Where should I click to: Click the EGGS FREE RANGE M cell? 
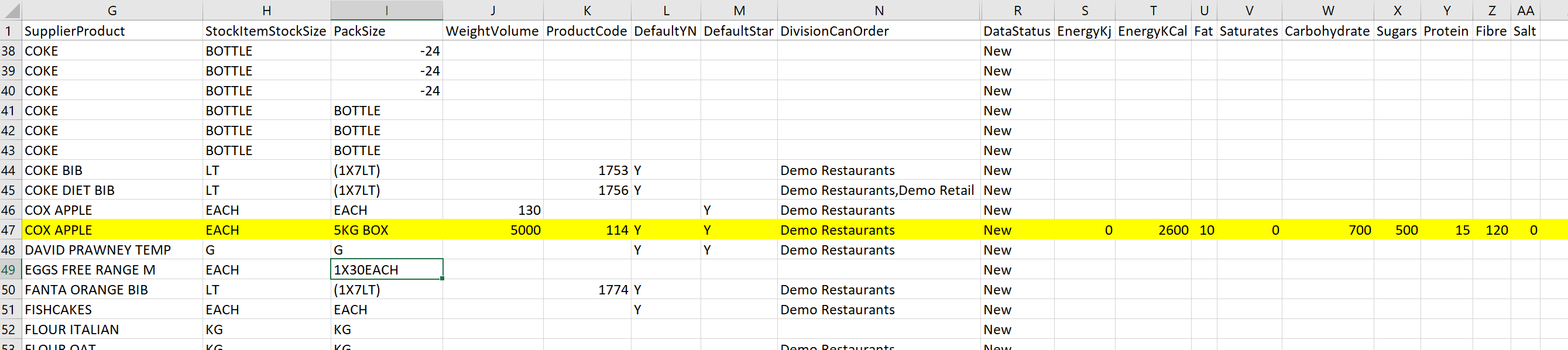tap(112, 270)
